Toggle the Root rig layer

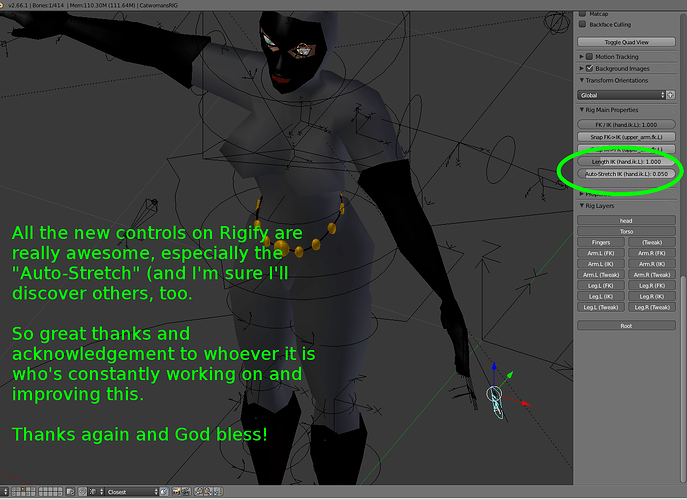[626, 326]
